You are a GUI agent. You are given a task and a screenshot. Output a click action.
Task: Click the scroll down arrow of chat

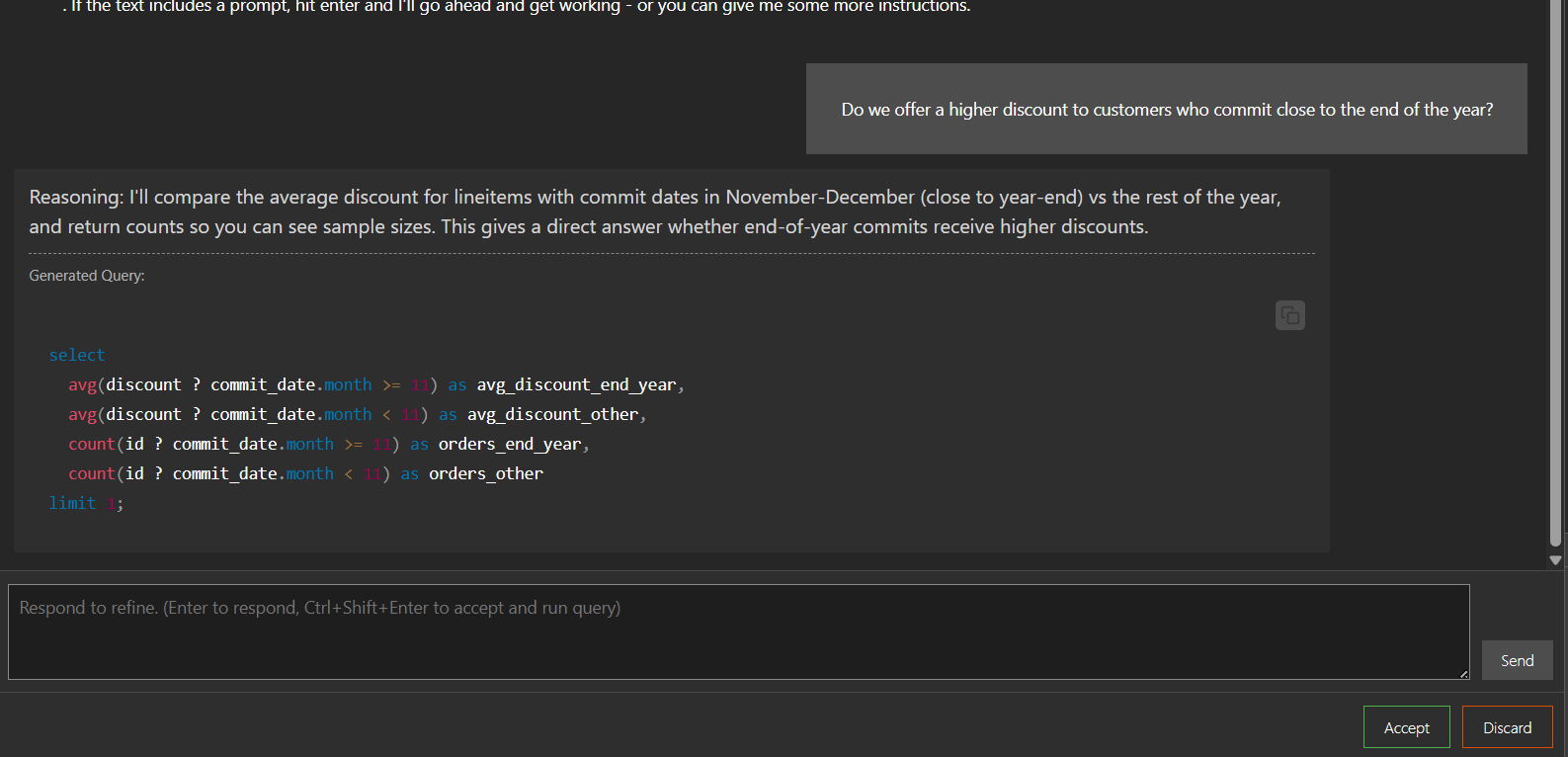[x=1555, y=560]
